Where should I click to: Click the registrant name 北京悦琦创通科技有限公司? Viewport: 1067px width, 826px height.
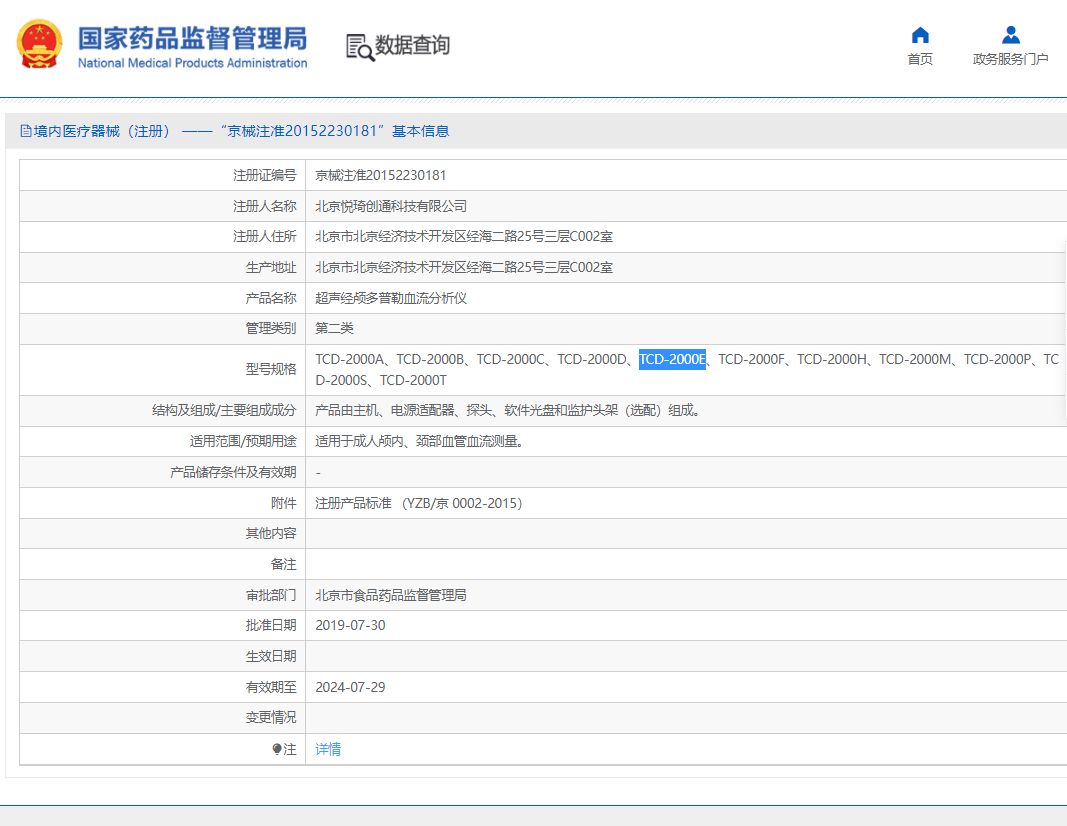coord(391,206)
